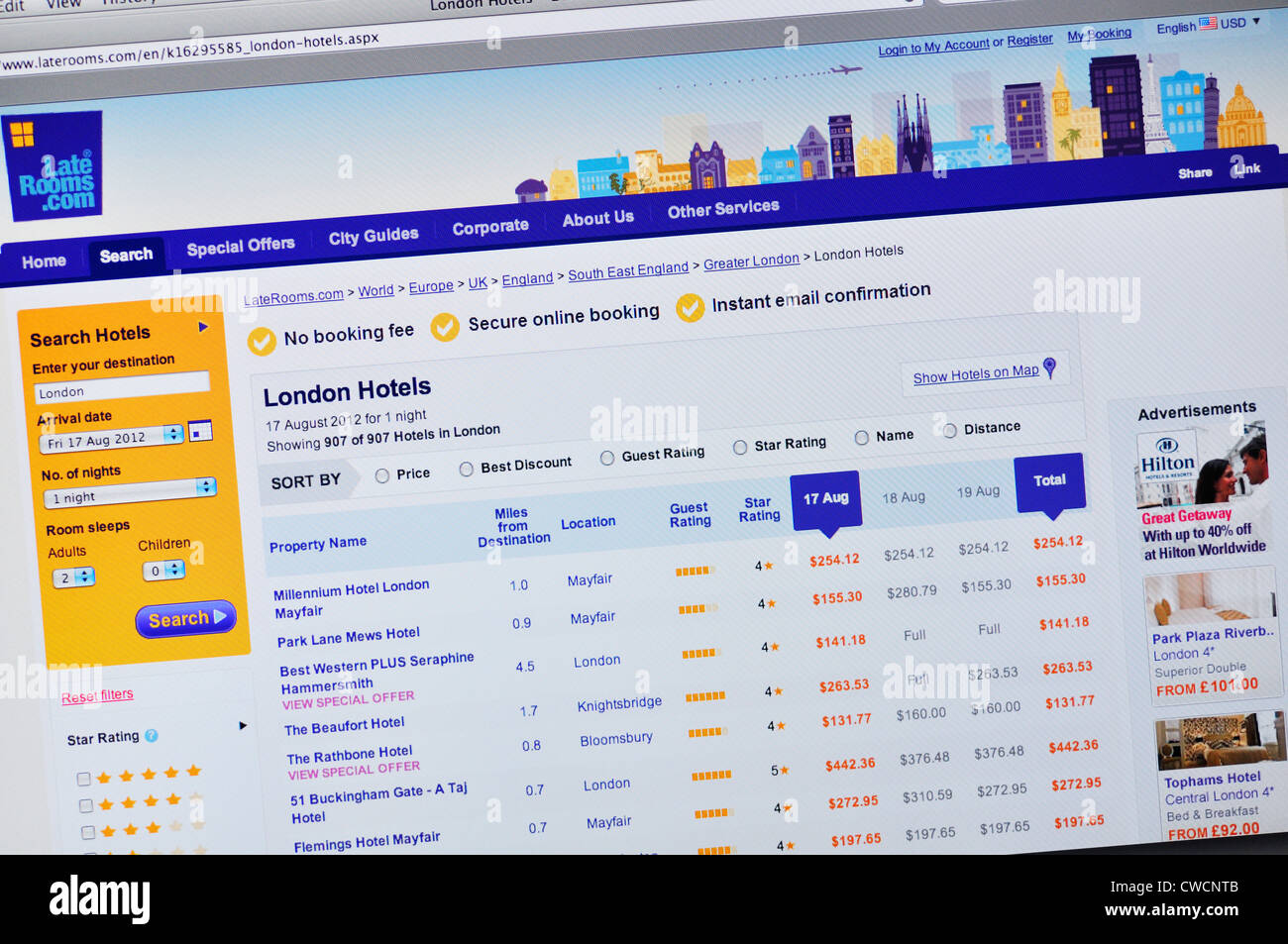Click View Special Offer under Best Western

[348, 699]
